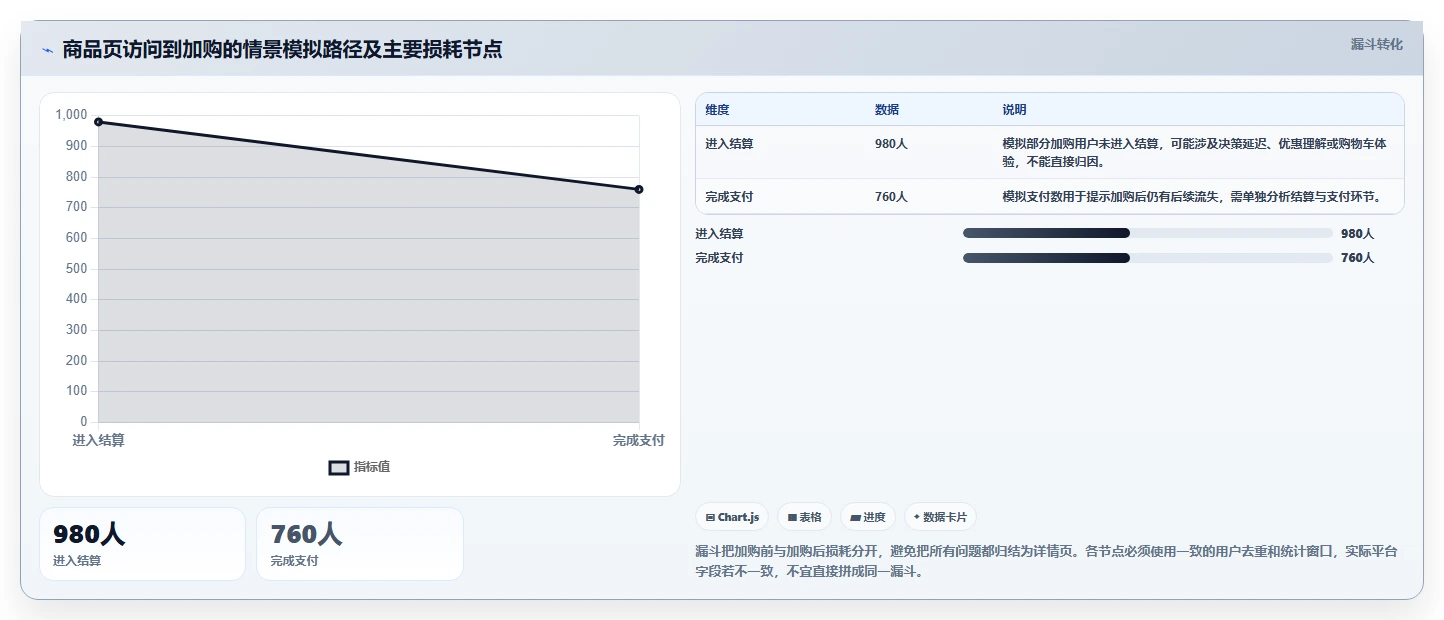Click the 760人 progress value label
Viewport: 1444px width, 620px height.
[x=1358, y=258]
